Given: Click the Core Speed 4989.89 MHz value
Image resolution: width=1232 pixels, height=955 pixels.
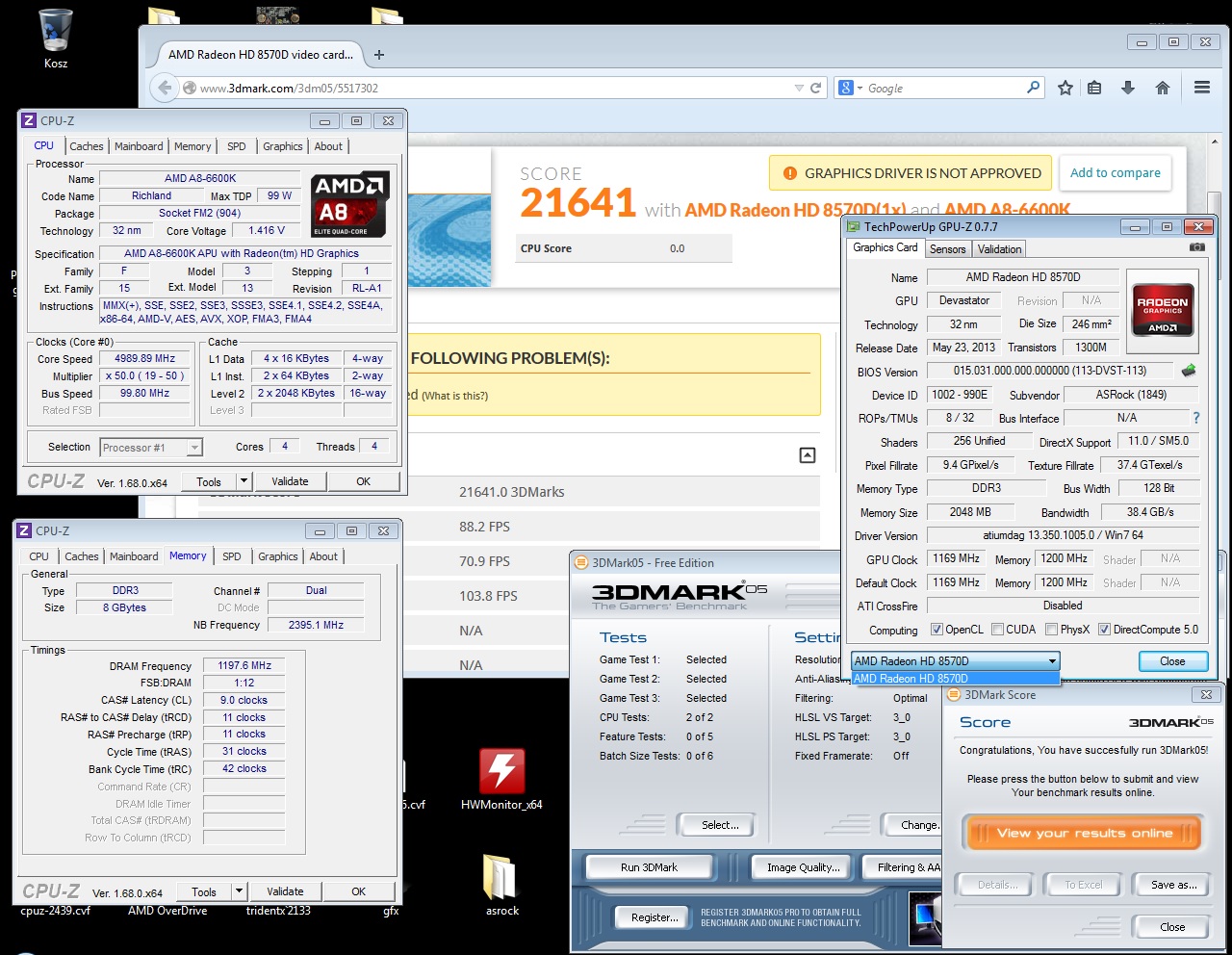Looking at the screenshot, I should coord(145,358).
